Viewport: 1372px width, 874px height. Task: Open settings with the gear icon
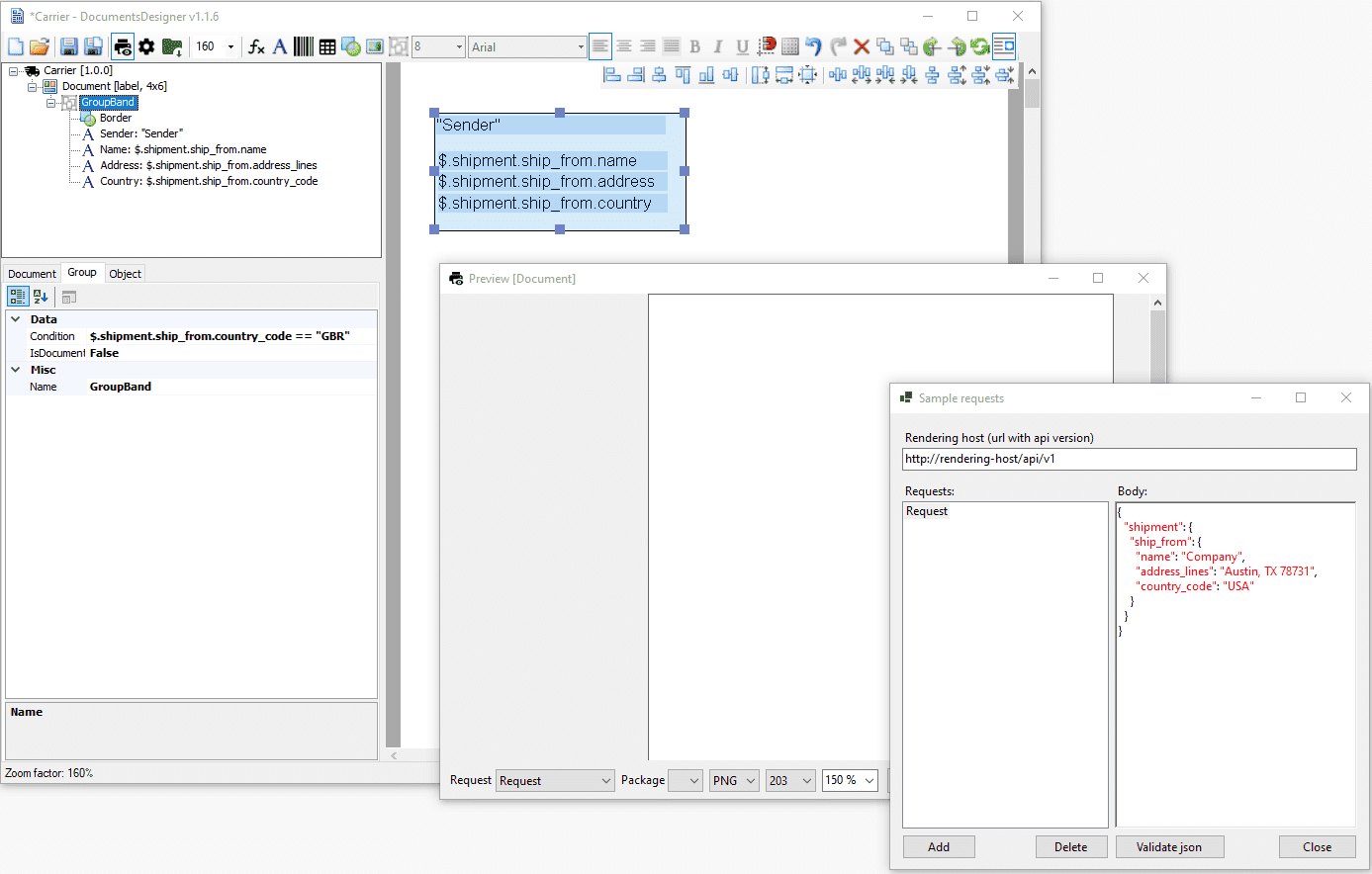[x=146, y=46]
